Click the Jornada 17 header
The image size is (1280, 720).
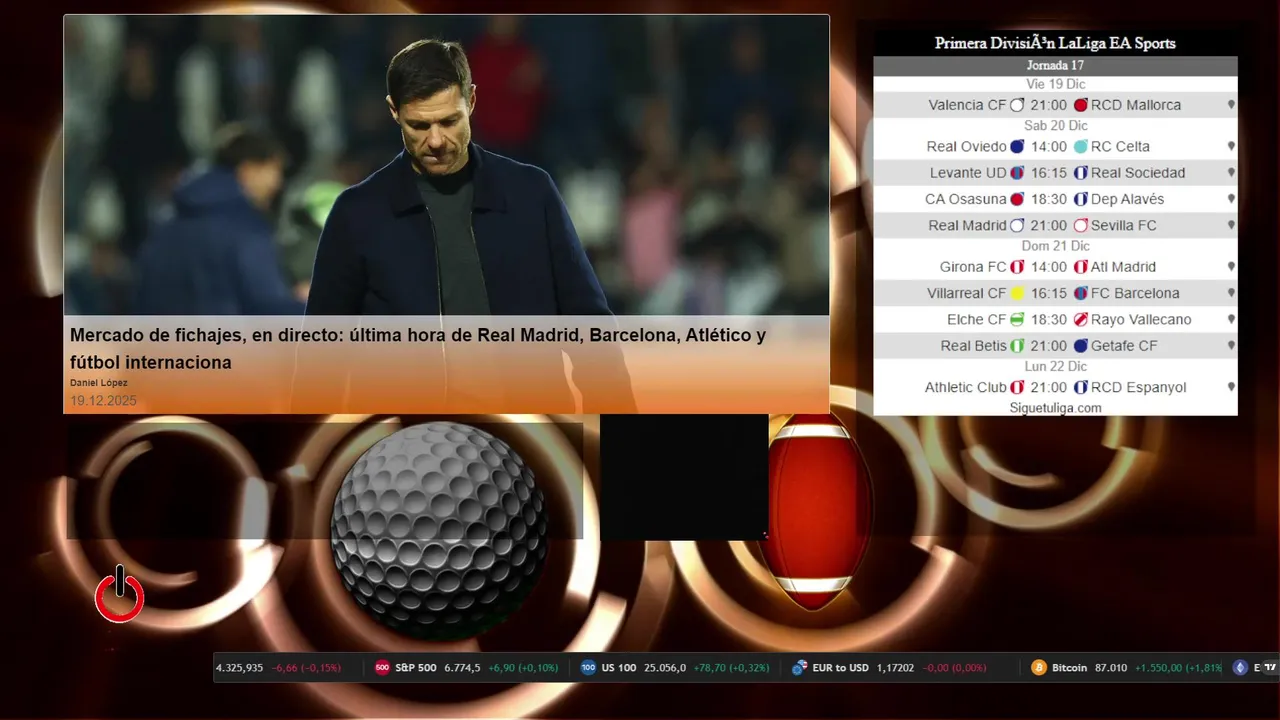click(1055, 66)
